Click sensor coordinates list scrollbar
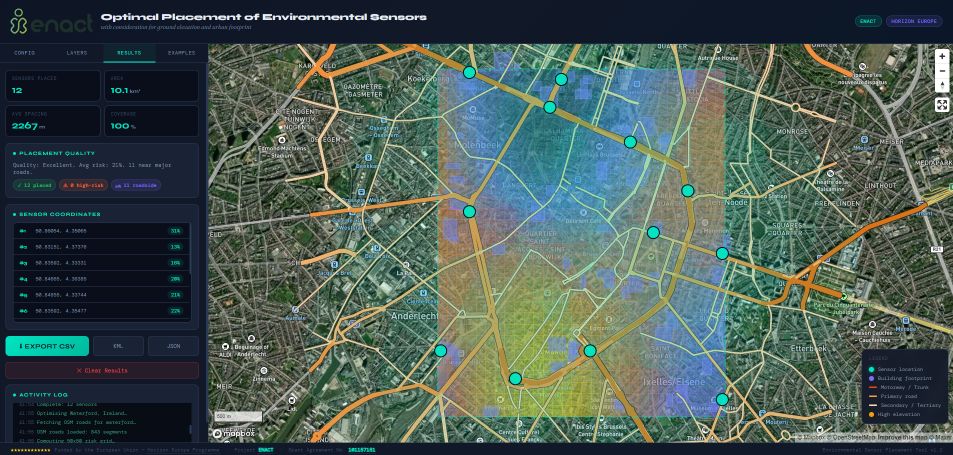This screenshot has width=953, height=455. pyautogui.click(x=190, y=248)
